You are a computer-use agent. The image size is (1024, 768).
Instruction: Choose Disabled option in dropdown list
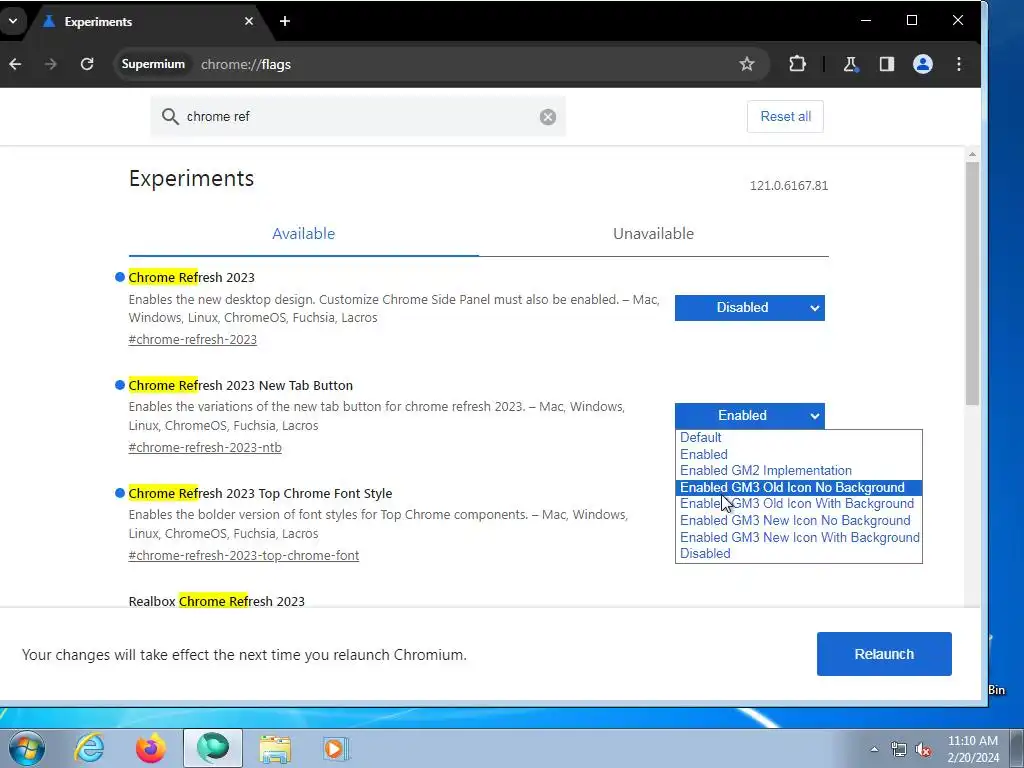point(799,554)
